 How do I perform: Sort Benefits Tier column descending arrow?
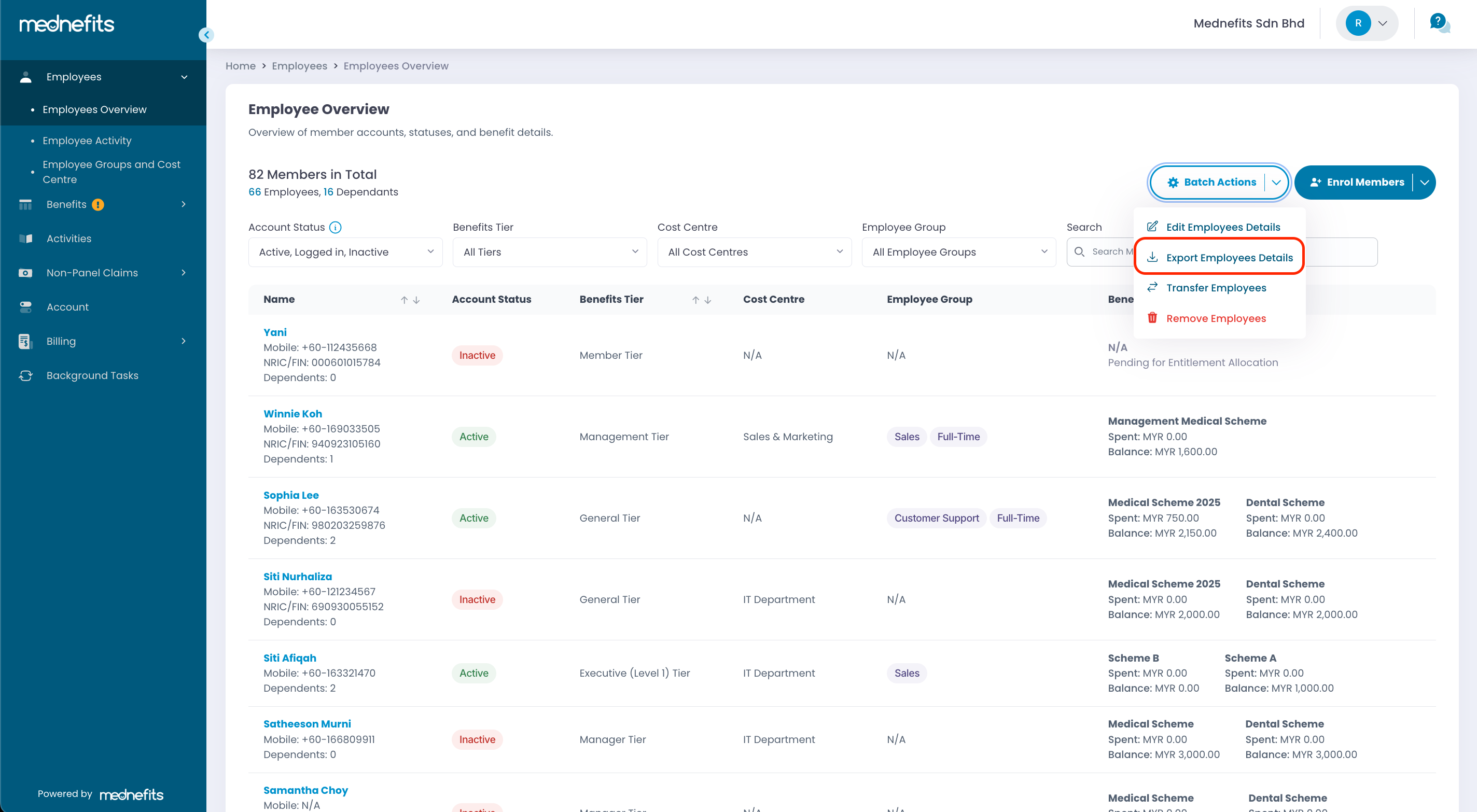(x=708, y=300)
